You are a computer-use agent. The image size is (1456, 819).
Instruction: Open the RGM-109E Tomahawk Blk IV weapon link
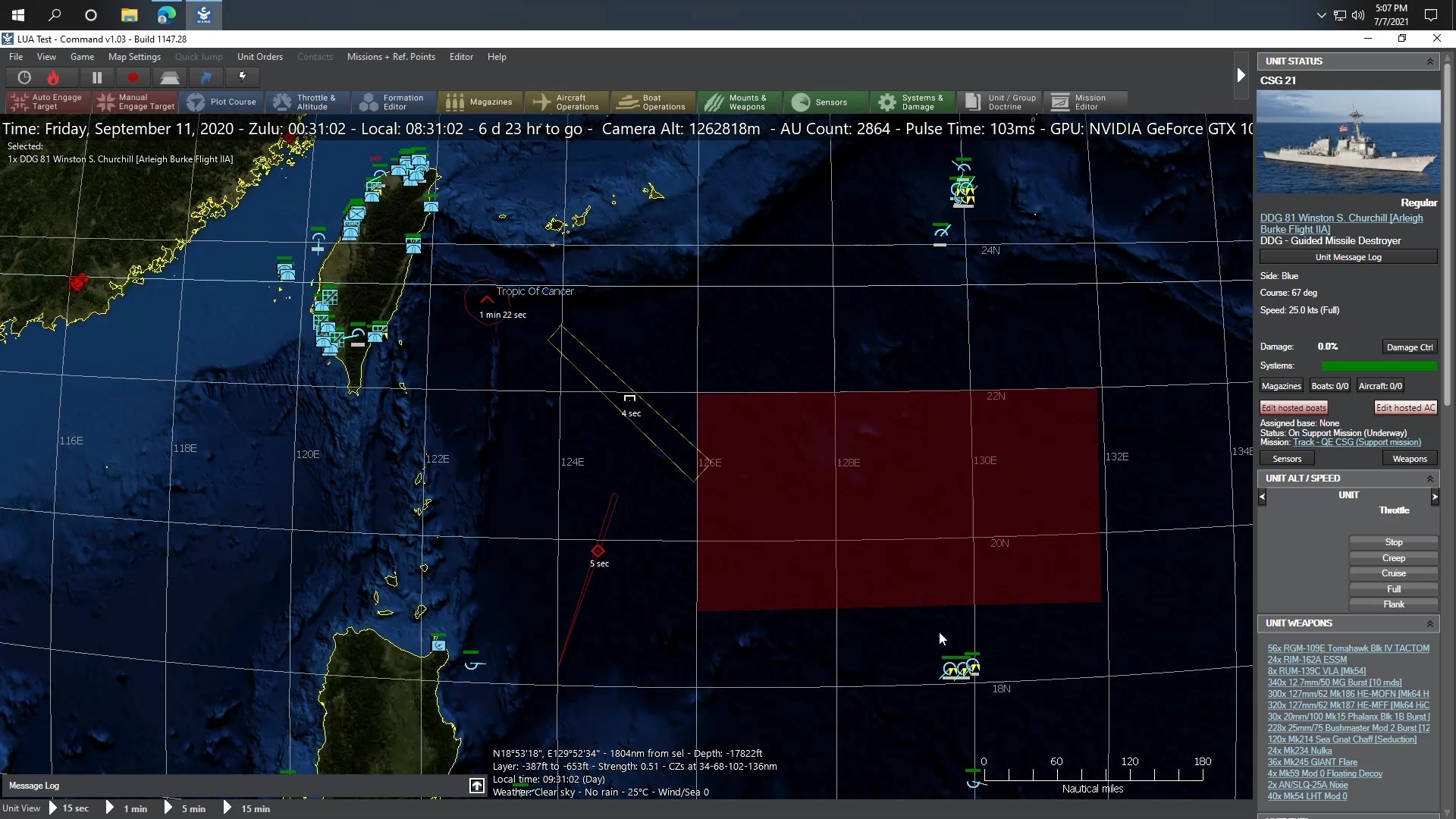coord(1348,648)
